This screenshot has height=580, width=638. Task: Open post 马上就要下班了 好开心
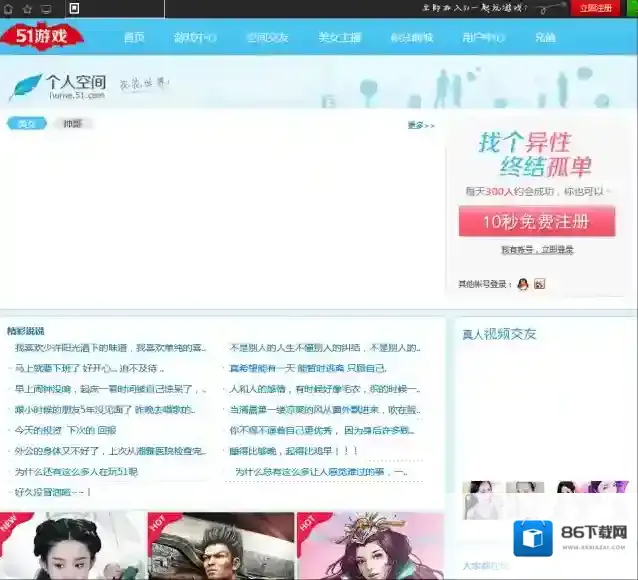point(89,368)
